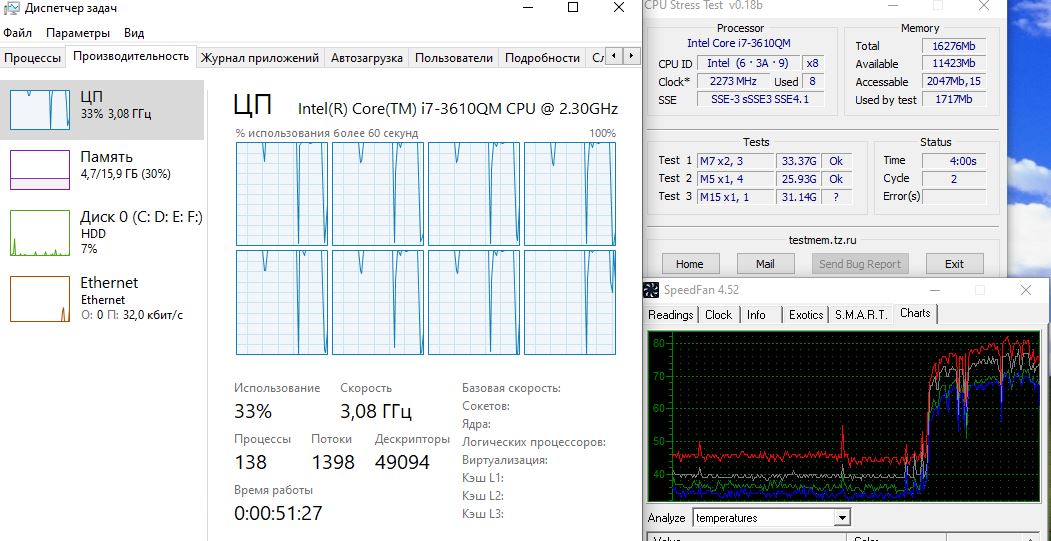
Task: Open SpeedFan Clock tab
Action: [x=719, y=315]
